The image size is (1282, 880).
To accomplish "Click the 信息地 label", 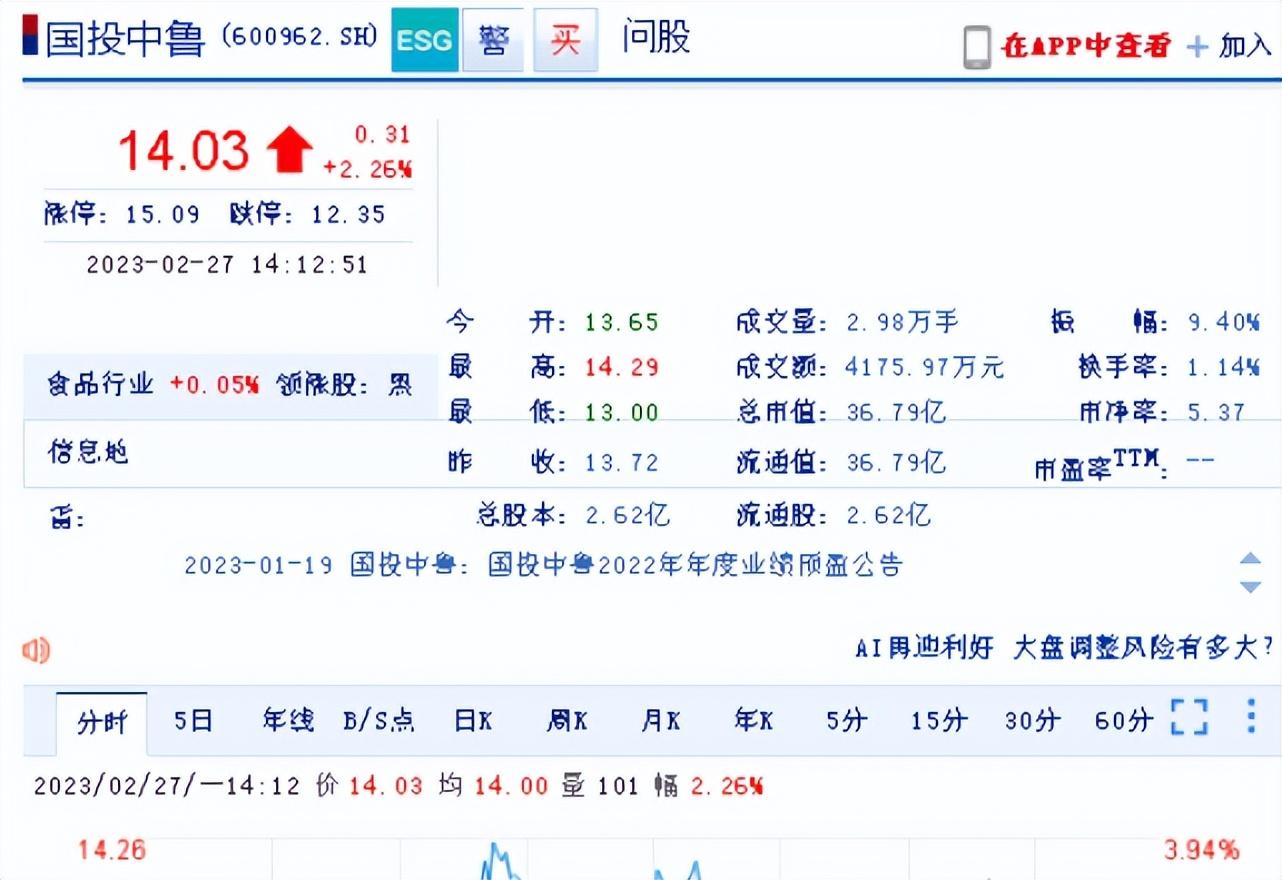I will [88, 452].
